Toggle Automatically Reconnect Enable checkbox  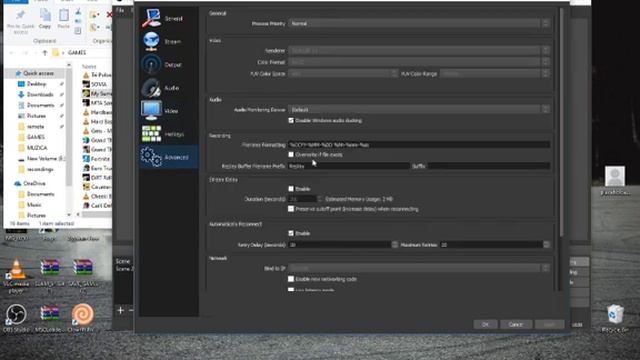click(291, 233)
